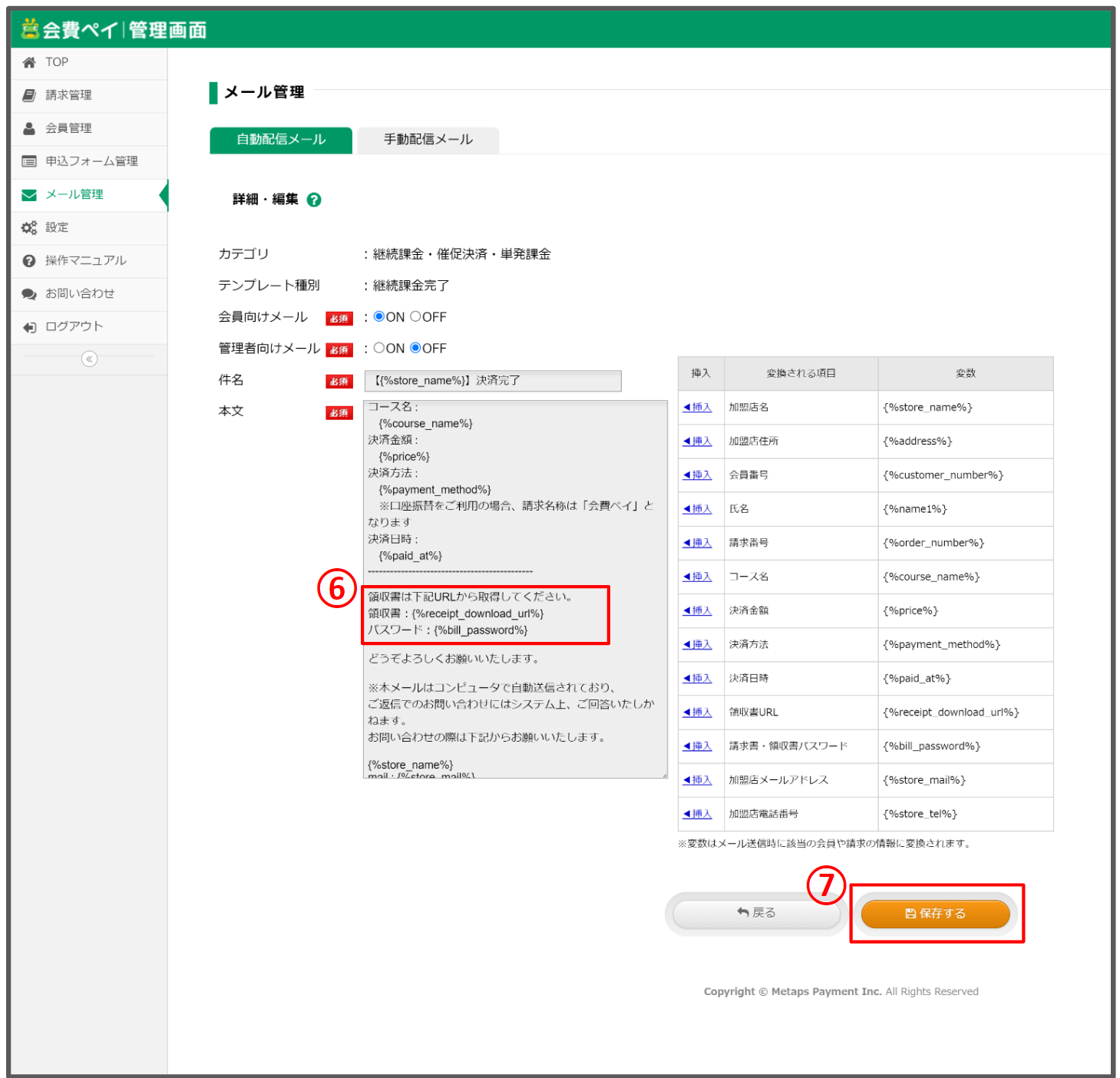Click the home icon beside TOP

click(x=29, y=62)
